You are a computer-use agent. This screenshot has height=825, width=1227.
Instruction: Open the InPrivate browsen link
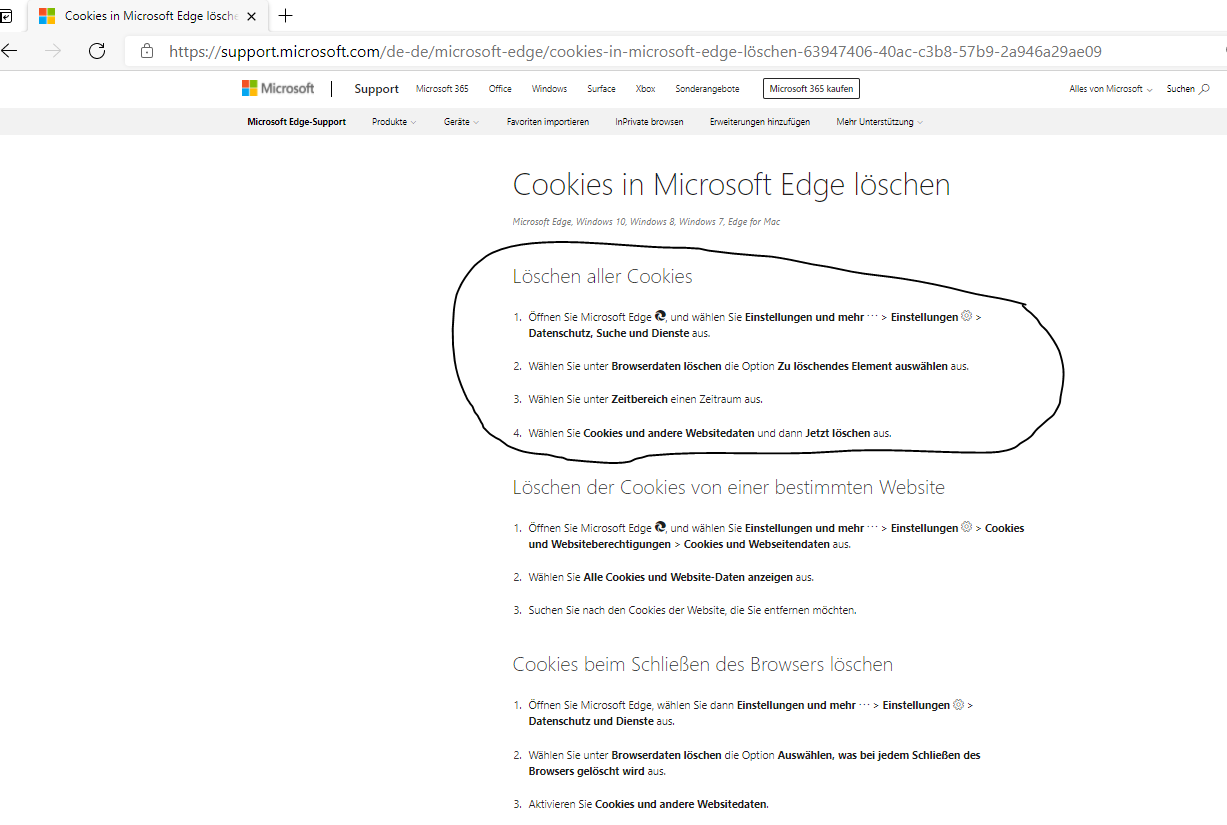(x=650, y=122)
